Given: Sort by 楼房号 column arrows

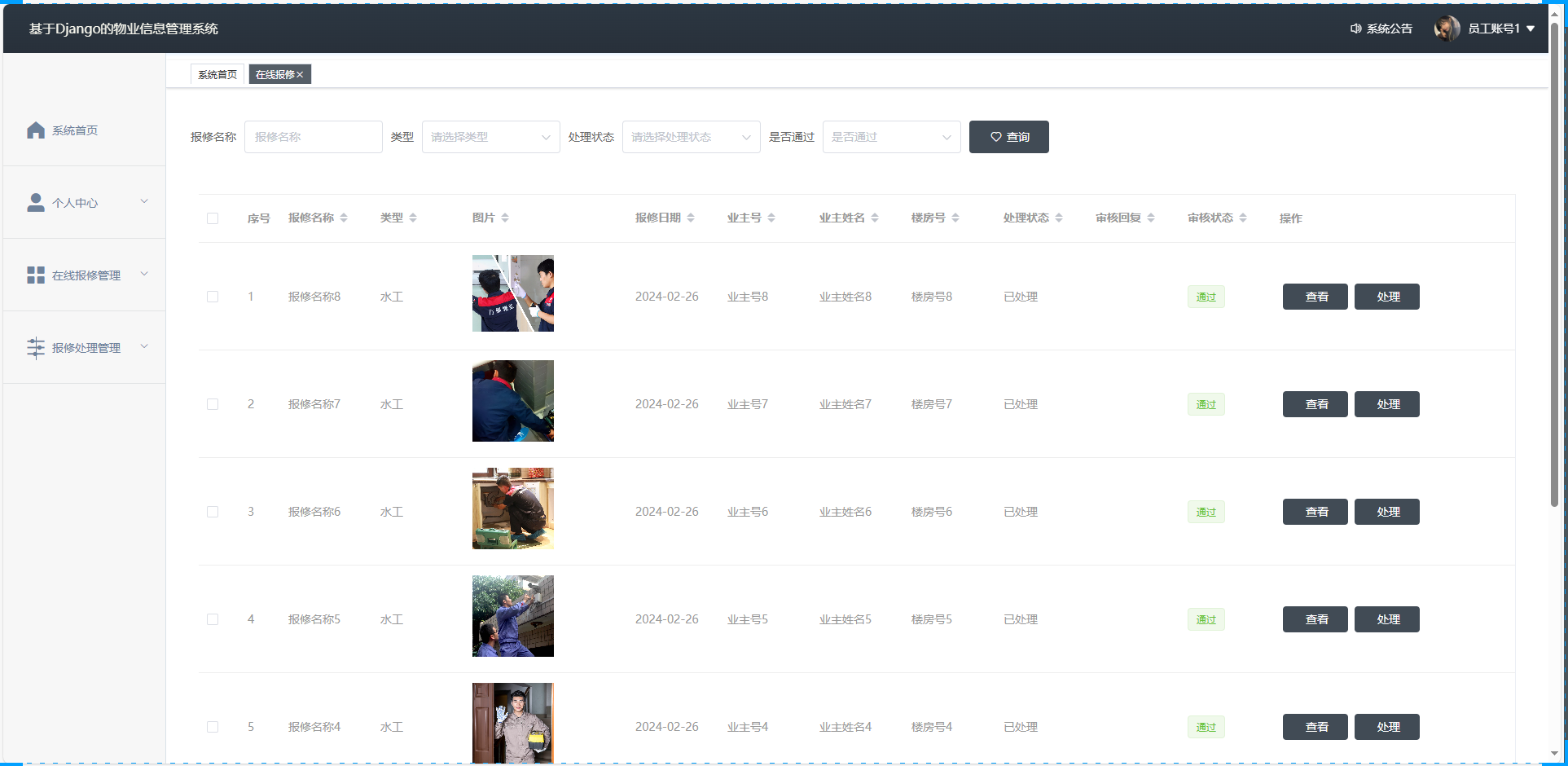Looking at the screenshot, I should coord(955,218).
